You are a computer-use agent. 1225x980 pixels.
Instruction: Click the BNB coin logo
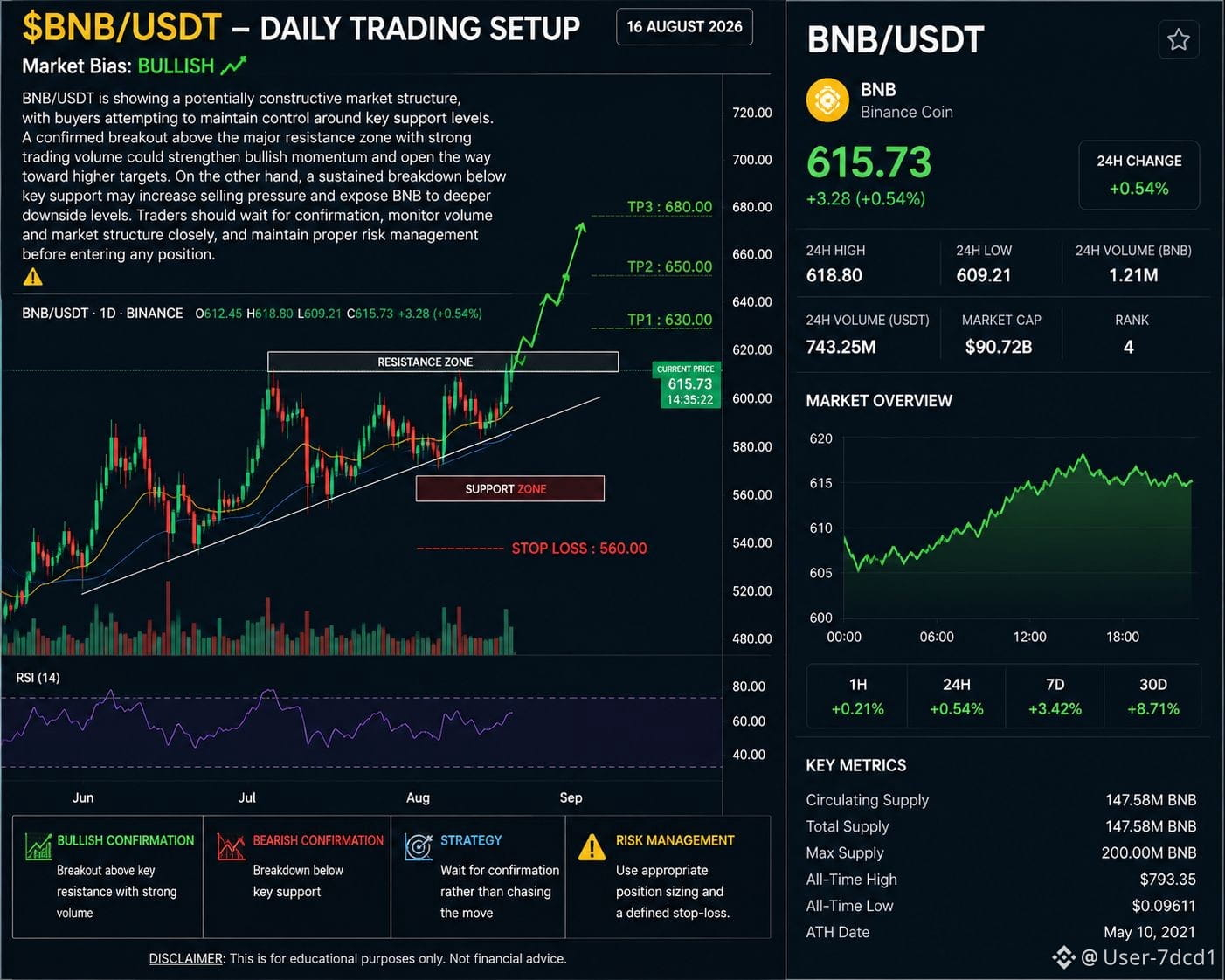pyautogui.click(x=827, y=100)
